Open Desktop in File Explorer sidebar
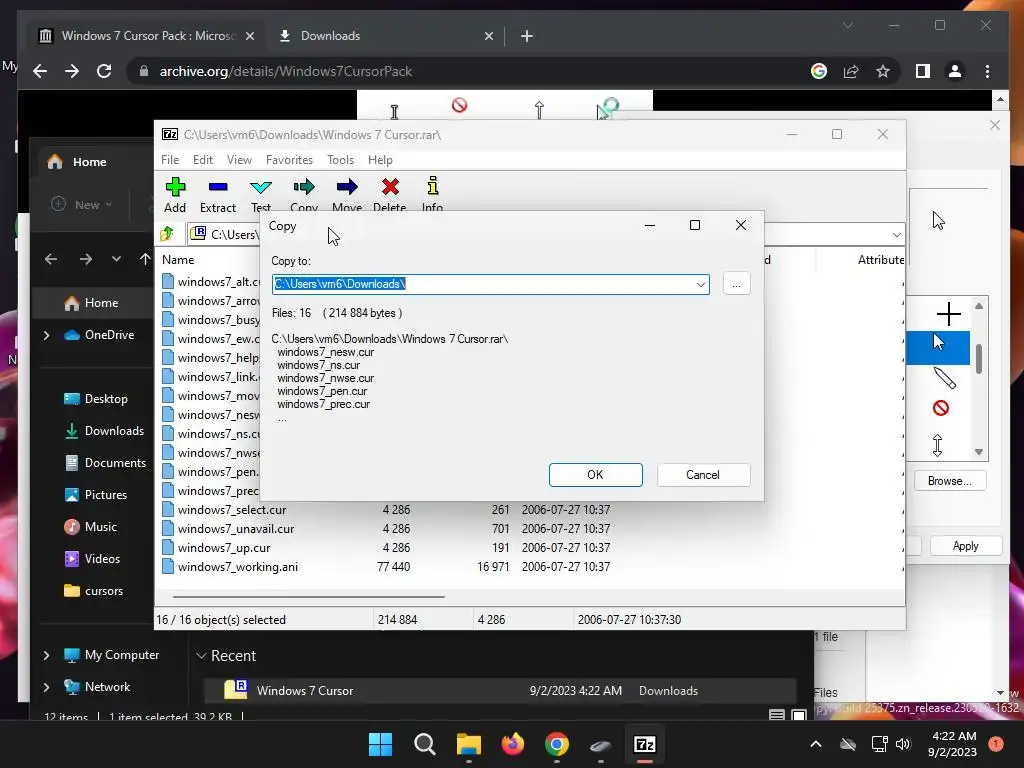Image resolution: width=1024 pixels, height=768 pixels. click(x=96, y=398)
